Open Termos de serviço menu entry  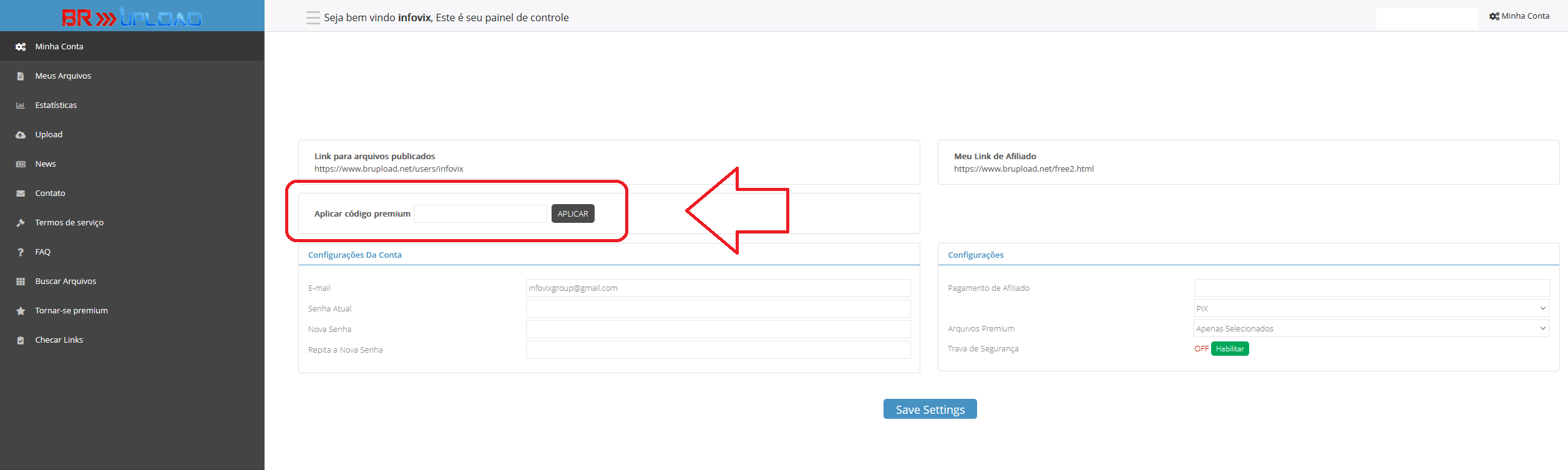tap(69, 223)
